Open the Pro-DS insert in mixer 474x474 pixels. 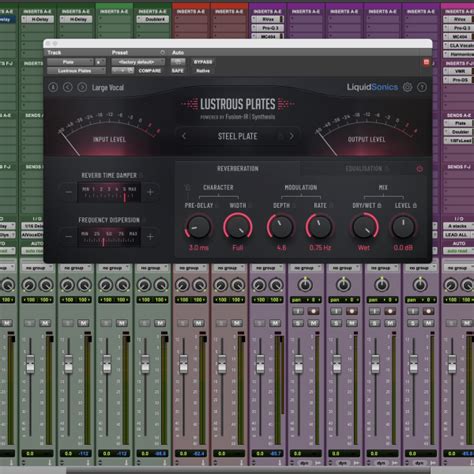[458, 80]
